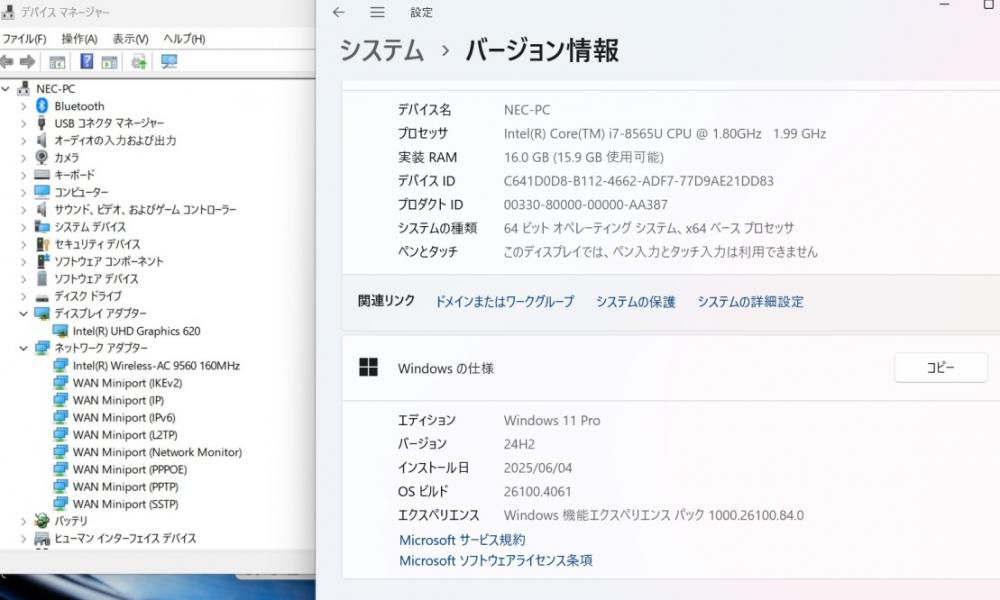
Task: Collapse the ディスプレイ アダプター category
Action: point(24,314)
